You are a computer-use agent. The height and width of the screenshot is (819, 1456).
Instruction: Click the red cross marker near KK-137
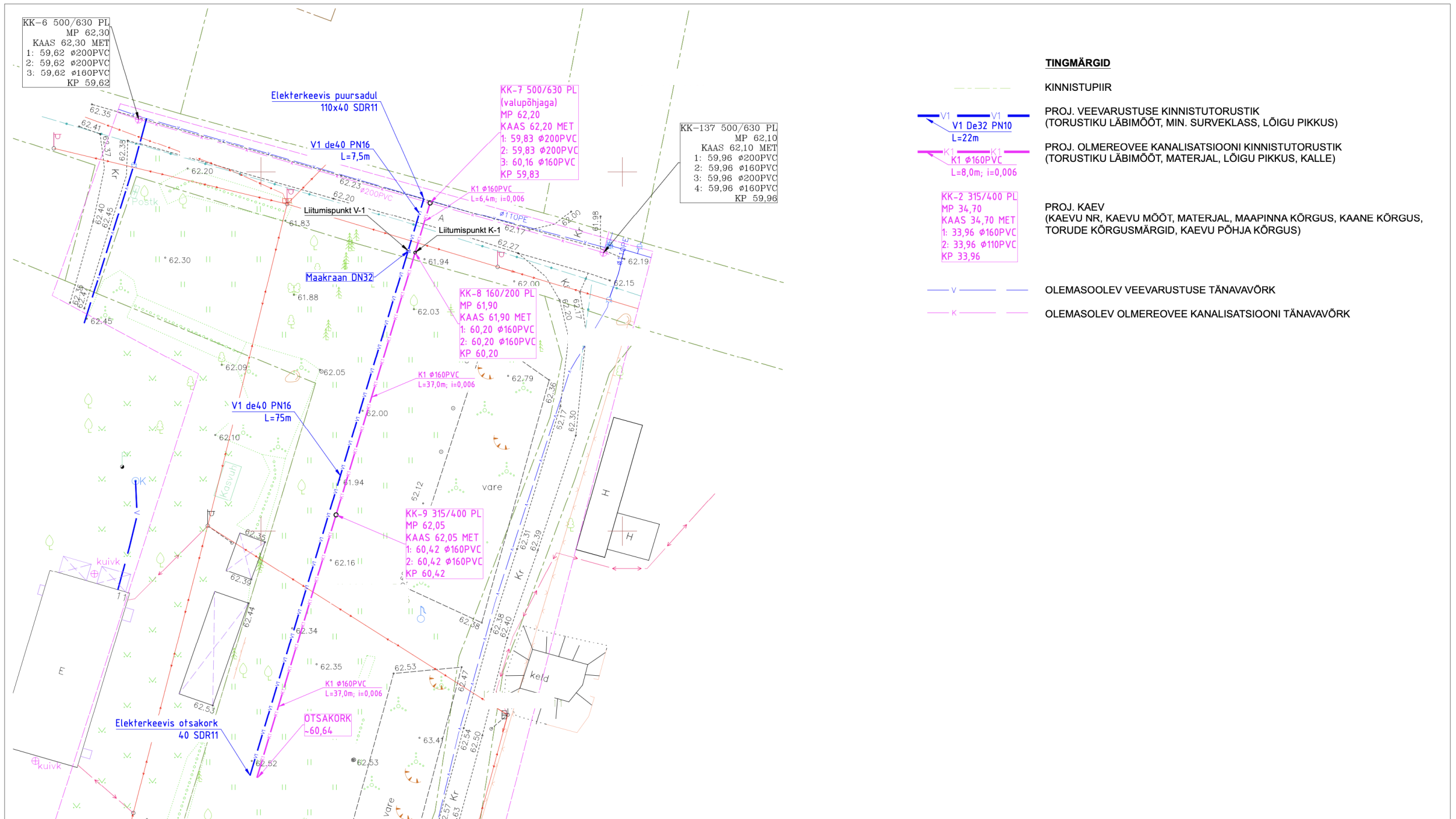coord(622,172)
